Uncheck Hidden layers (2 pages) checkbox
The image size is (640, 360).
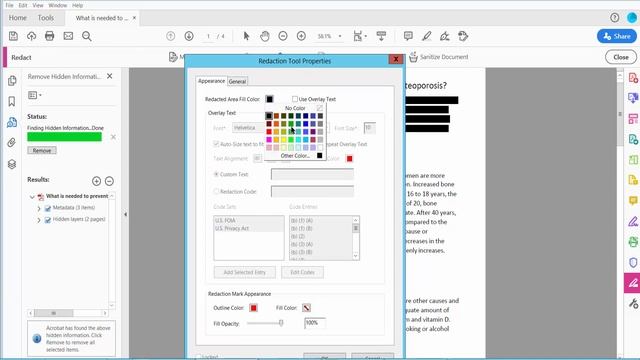(48, 220)
